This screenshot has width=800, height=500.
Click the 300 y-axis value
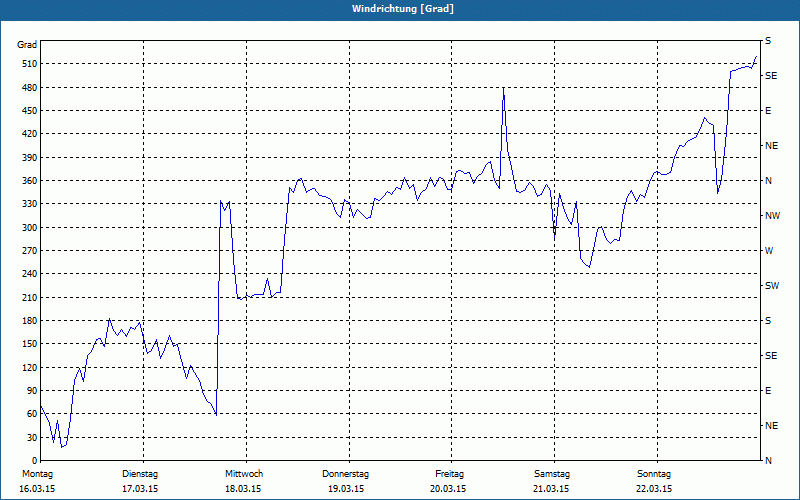point(30,228)
